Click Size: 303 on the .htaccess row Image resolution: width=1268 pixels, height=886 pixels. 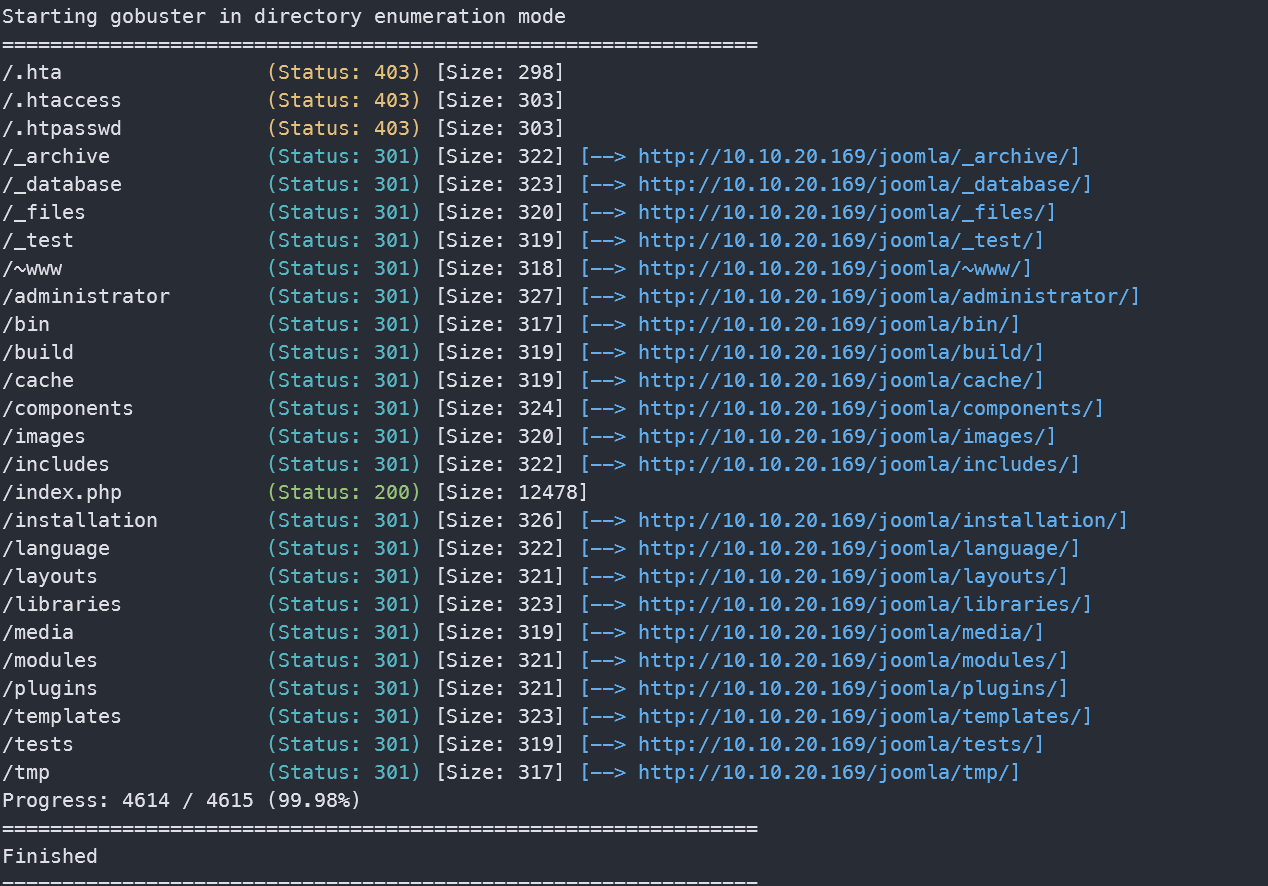(500, 100)
